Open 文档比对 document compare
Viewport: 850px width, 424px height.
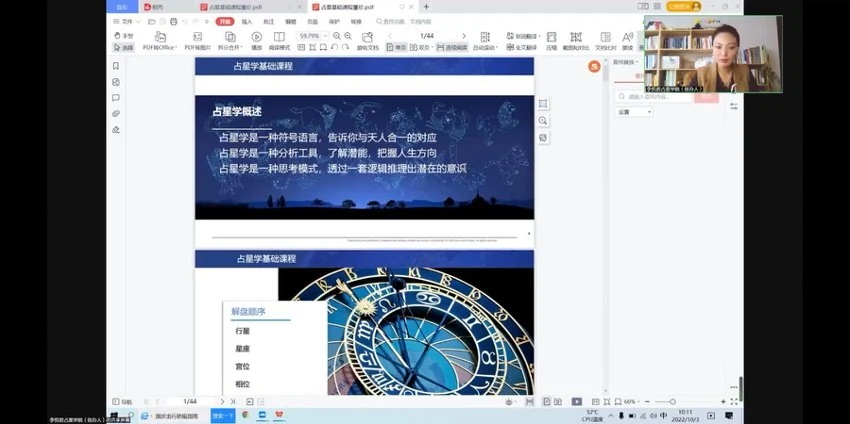coord(606,42)
